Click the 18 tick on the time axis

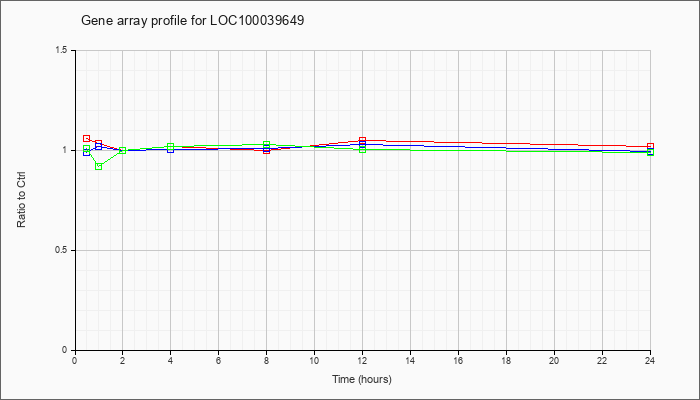[506, 360]
